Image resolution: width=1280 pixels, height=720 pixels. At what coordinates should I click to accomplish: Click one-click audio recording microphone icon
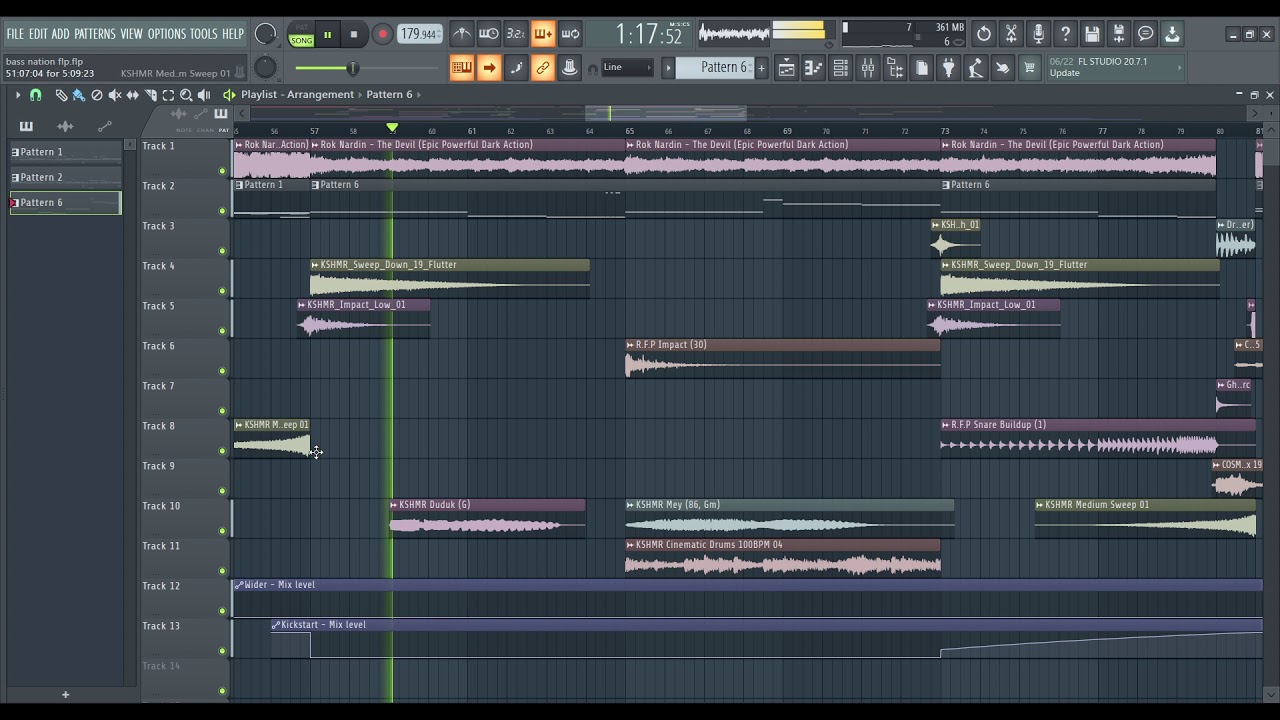tap(1038, 35)
